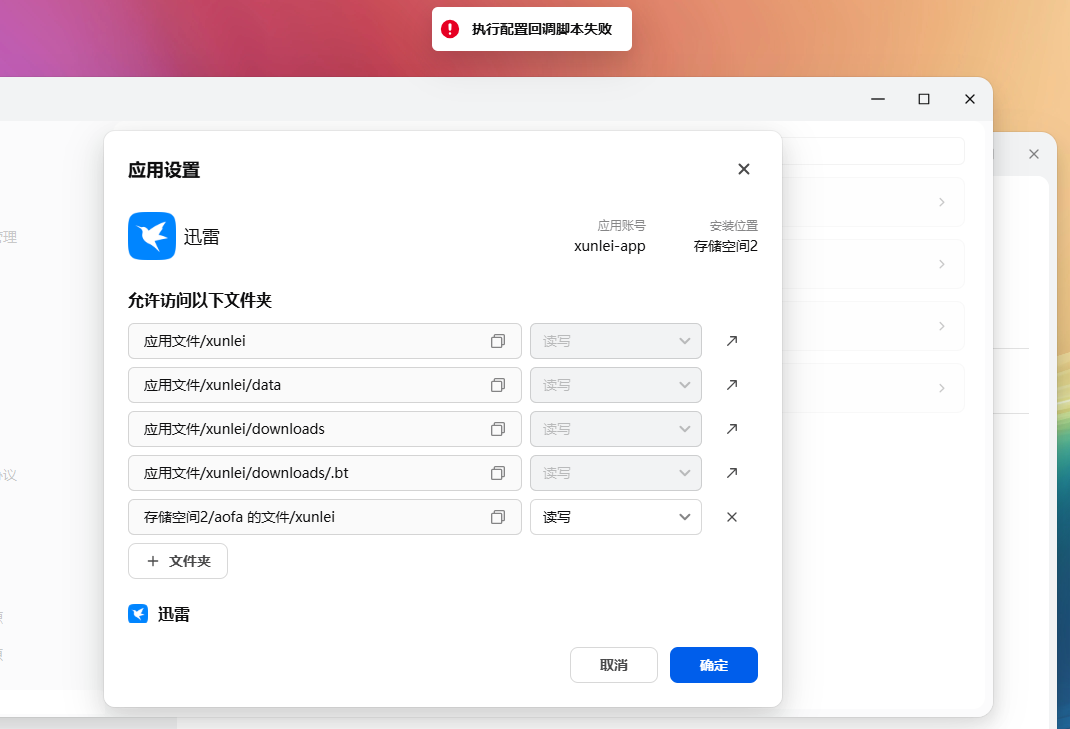This screenshot has width=1070, height=729.
Task: Copy path of 应用文件/xunlei folder
Action: (x=498, y=341)
